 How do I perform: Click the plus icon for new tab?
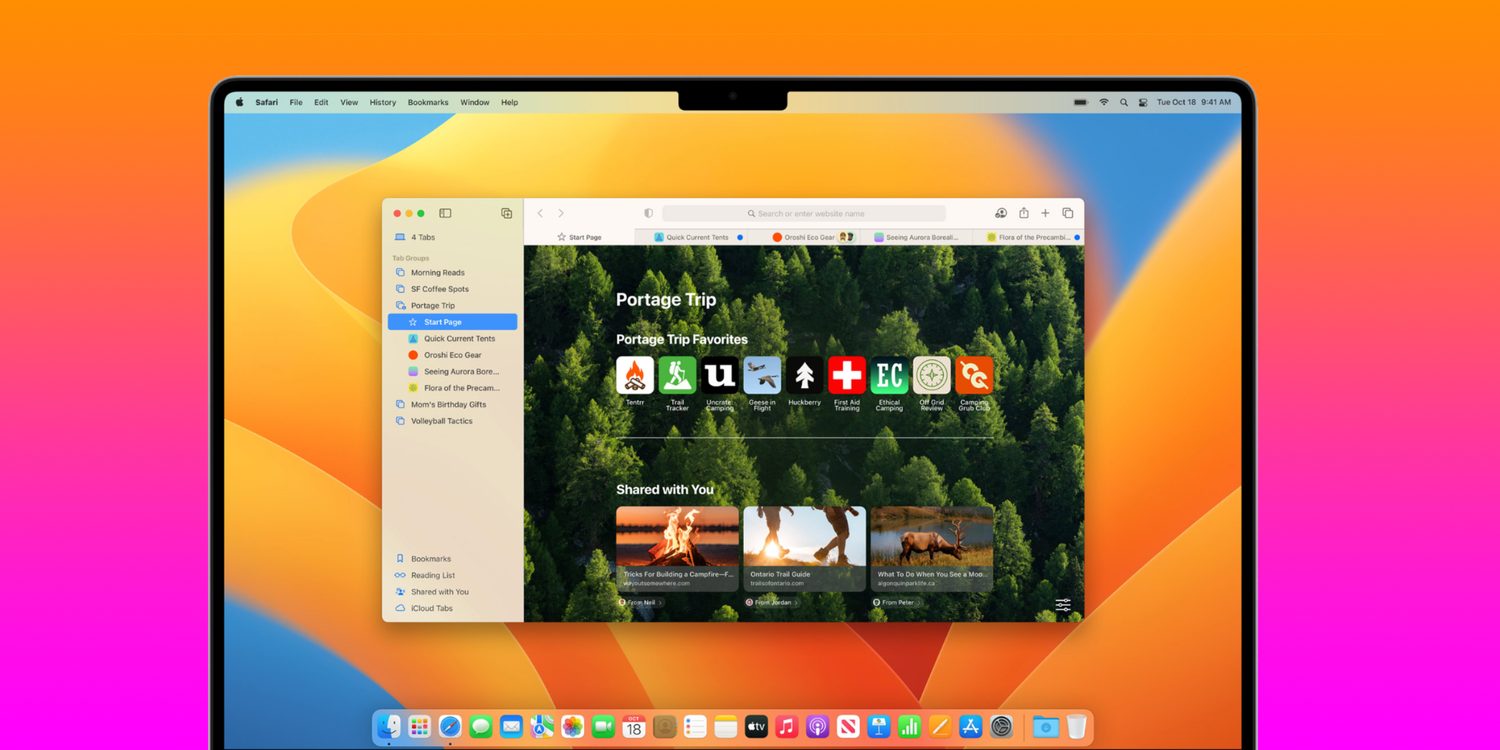[1045, 213]
